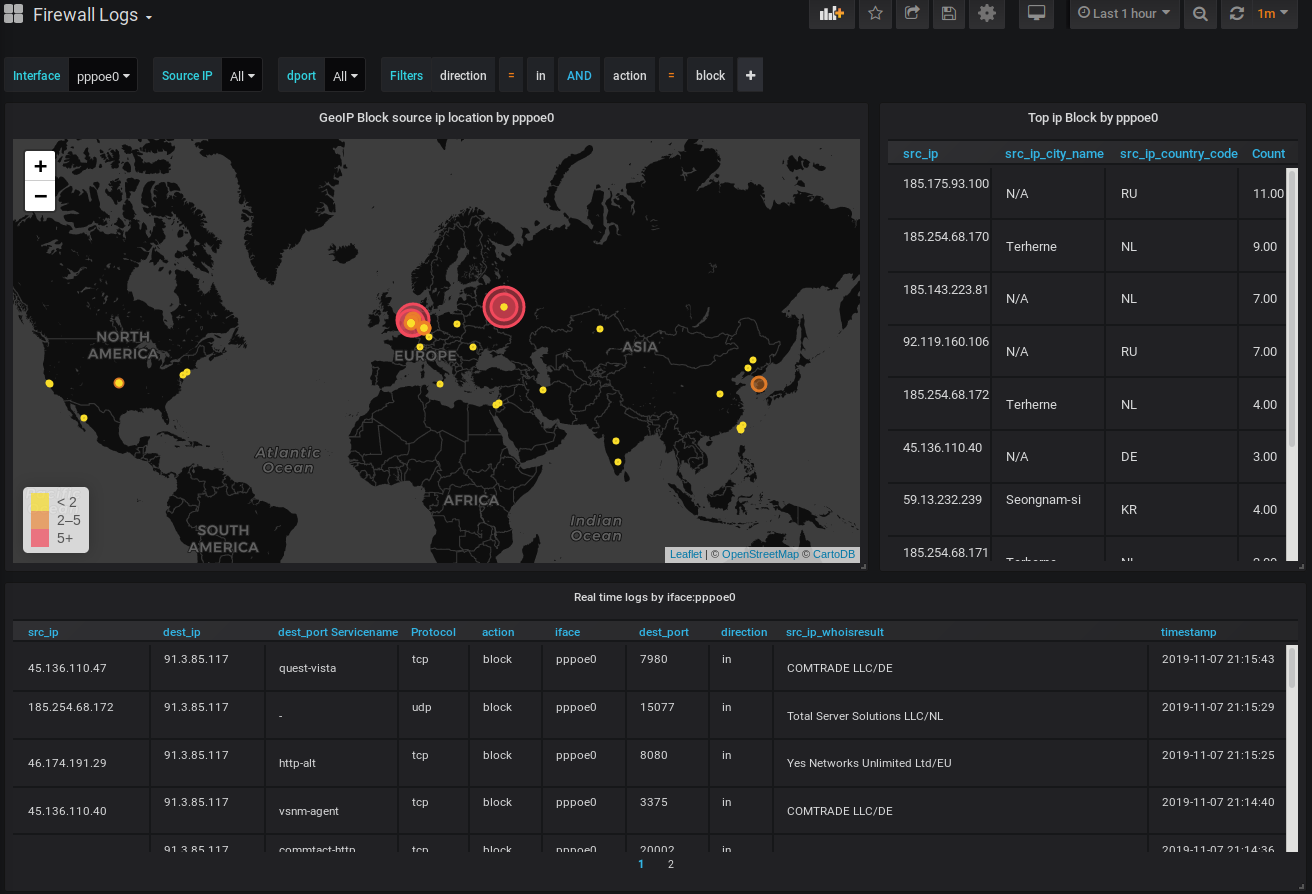Screen dimensions: 1312x894
Task: Star this dashboard as favorite
Action: (875, 14)
